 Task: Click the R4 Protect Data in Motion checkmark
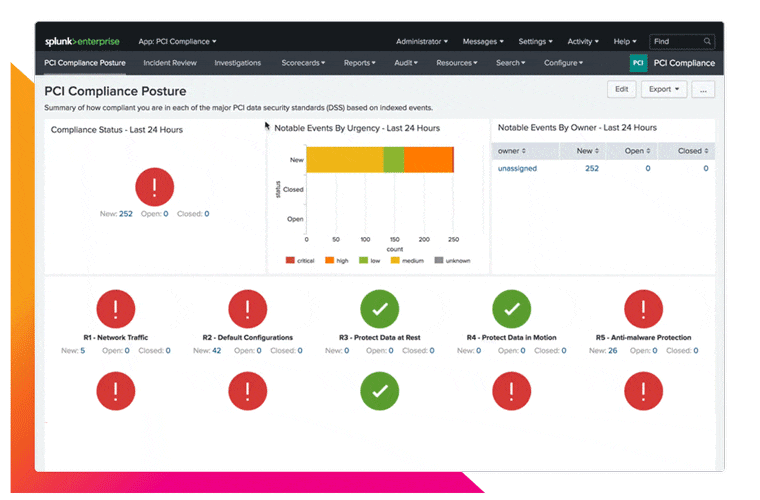511,309
